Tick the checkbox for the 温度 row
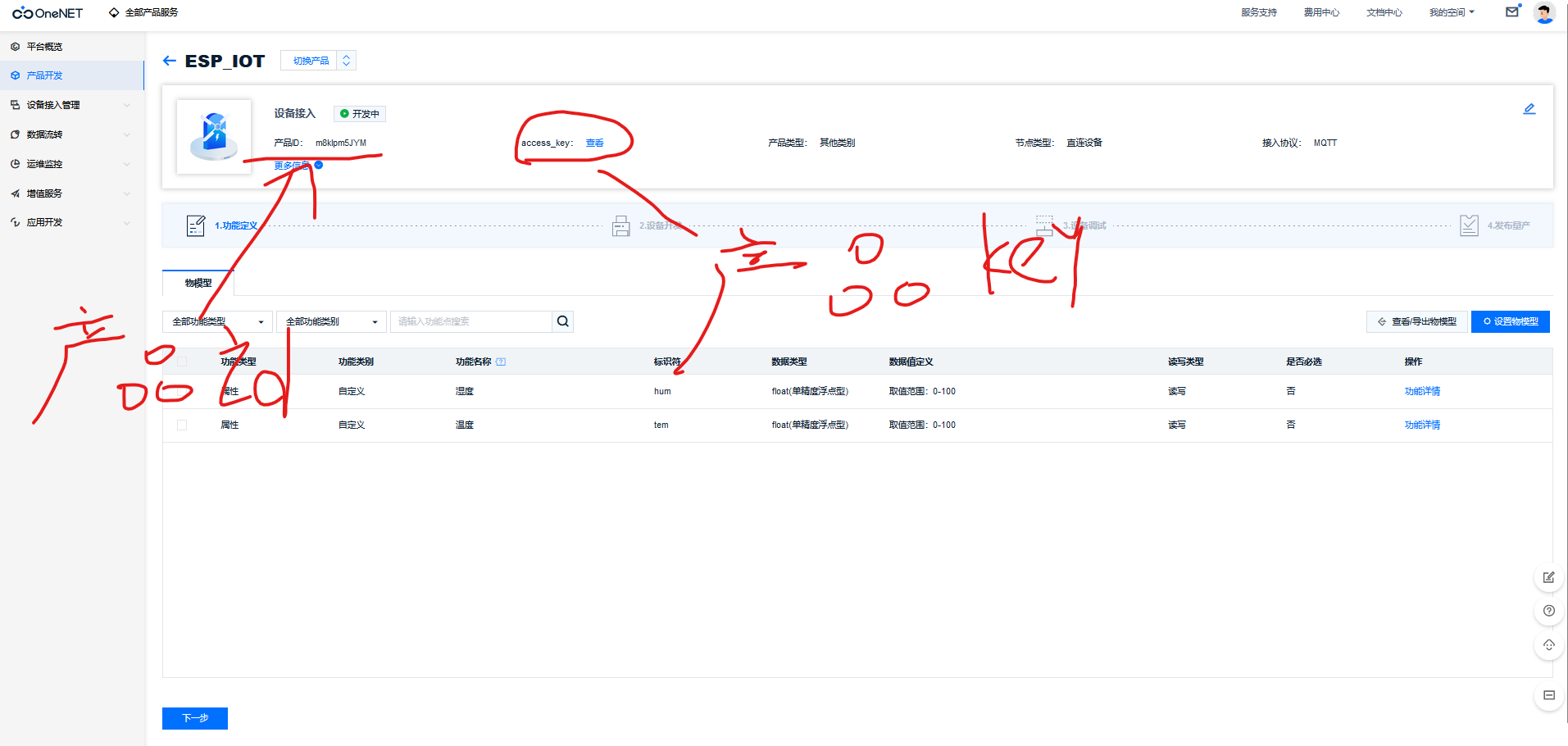1568x746 pixels. tap(182, 425)
